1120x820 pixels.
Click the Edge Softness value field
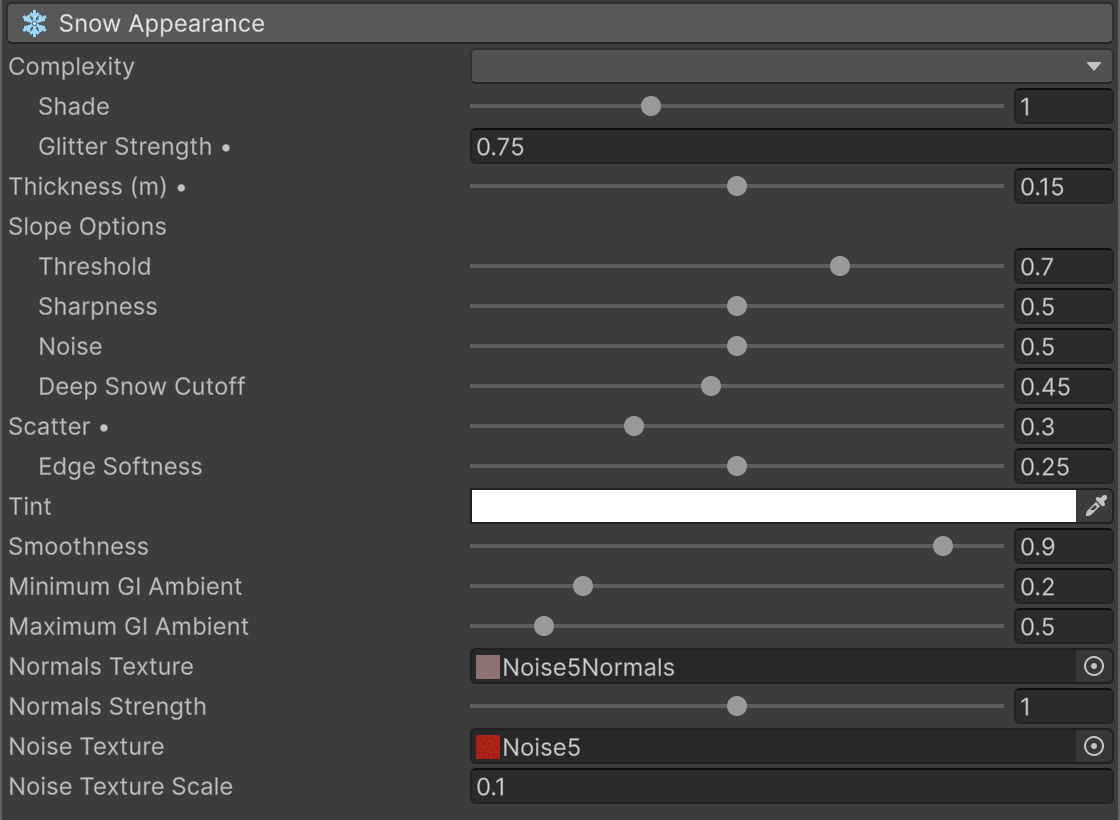tap(1064, 466)
